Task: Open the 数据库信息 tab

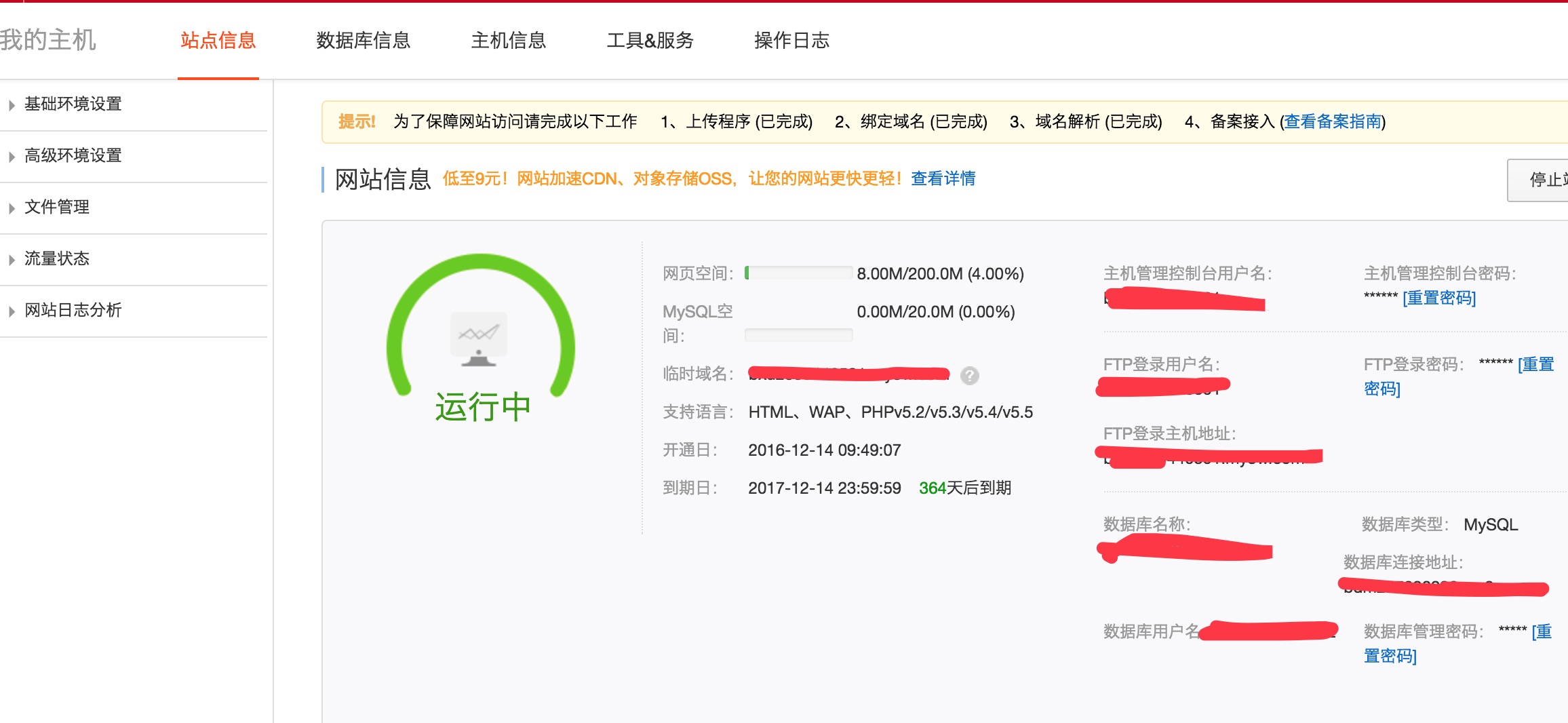Action: point(364,41)
